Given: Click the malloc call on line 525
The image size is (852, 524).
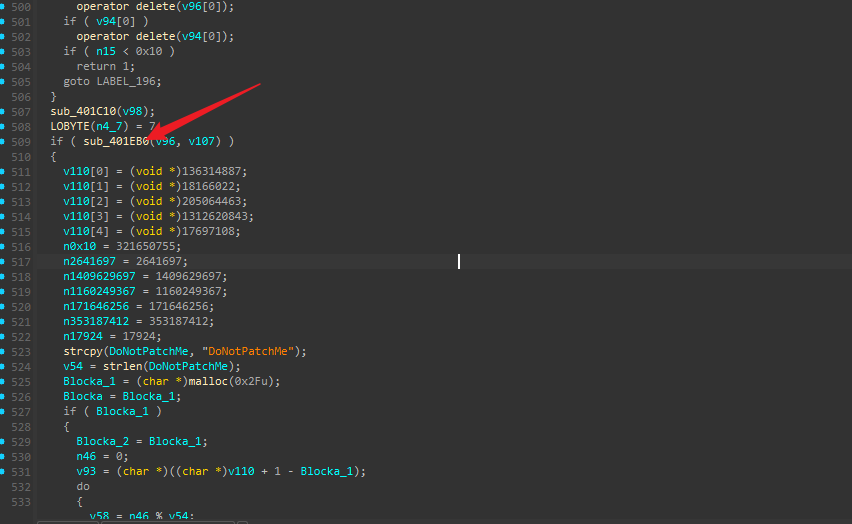Looking at the screenshot, I should point(208,382).
